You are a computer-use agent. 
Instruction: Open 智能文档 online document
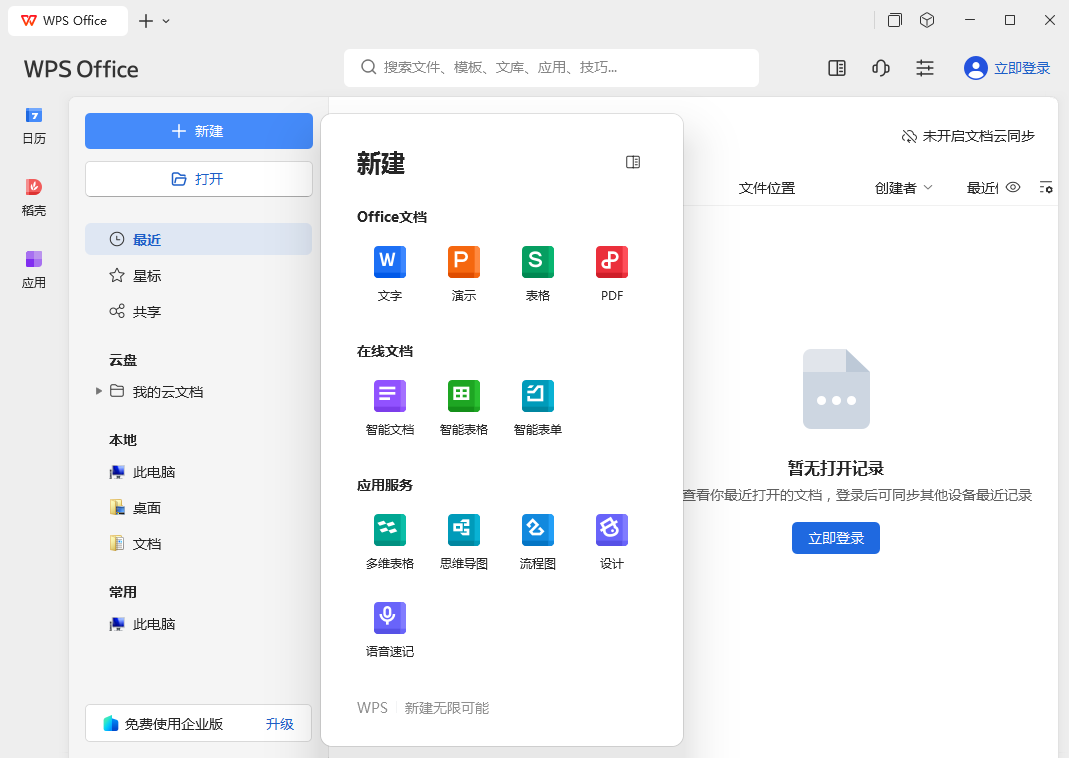(389, 397)
